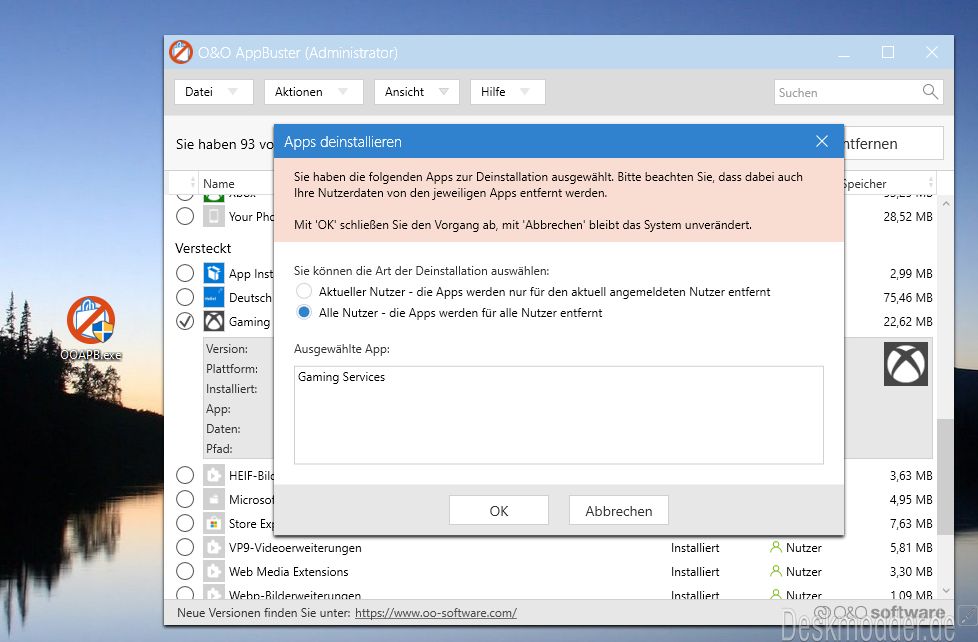This screenshot has width=978, height=642.
Task: Click the Deutsch language pack app icon
Action: 214,297
